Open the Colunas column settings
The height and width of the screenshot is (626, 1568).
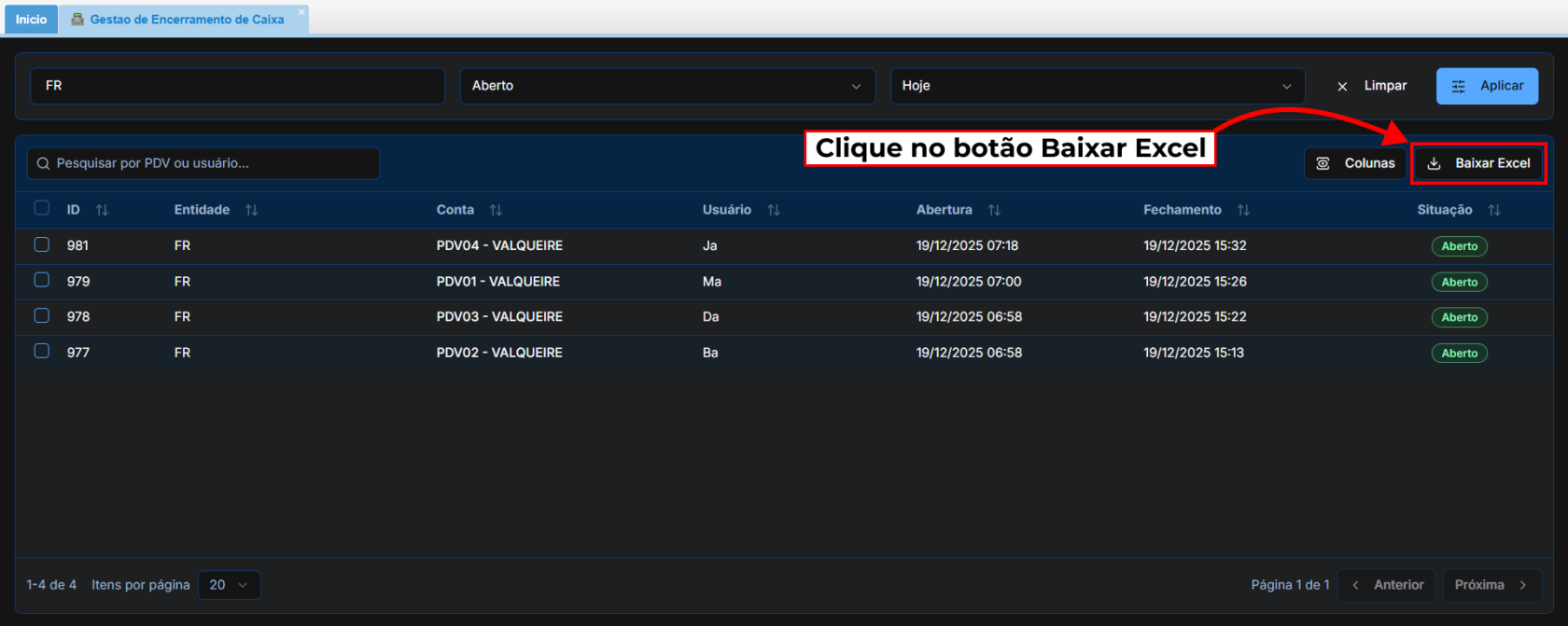click(1355, 163)
